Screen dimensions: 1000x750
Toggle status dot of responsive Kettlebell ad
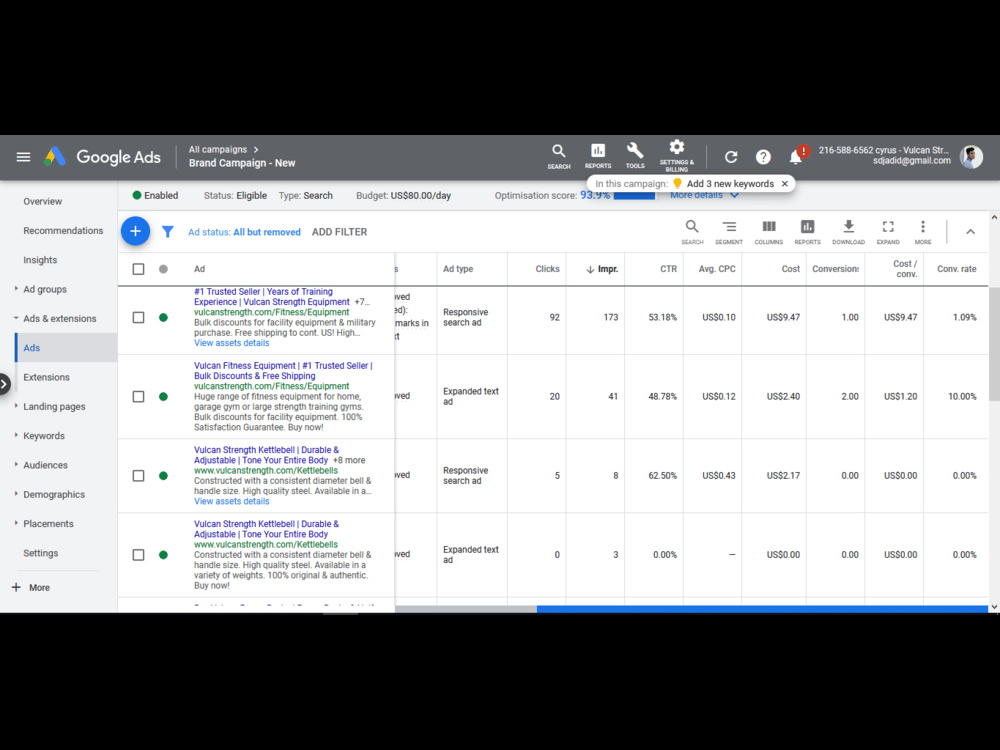coord(163,476)
